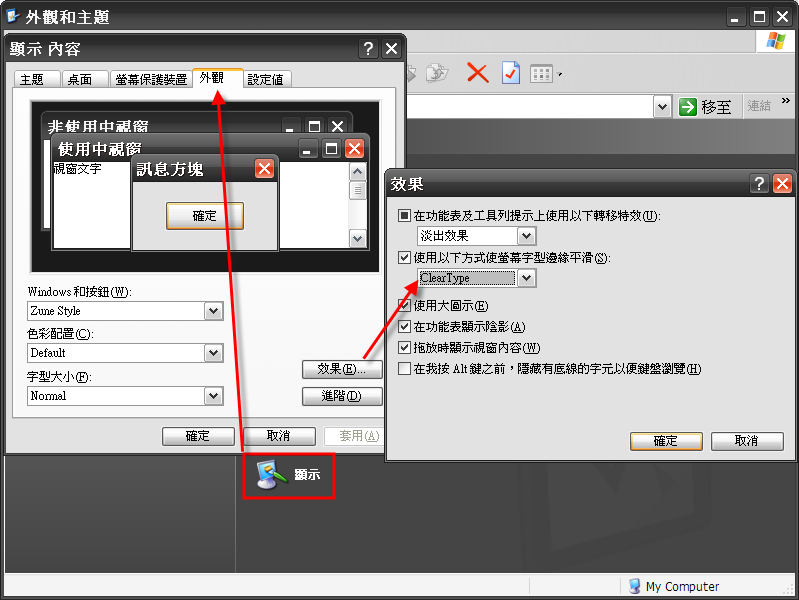The width and height of the screenshot is (799, 600).
Task: Click the properties checkmark document icon
Action: [x=511, y=73]
